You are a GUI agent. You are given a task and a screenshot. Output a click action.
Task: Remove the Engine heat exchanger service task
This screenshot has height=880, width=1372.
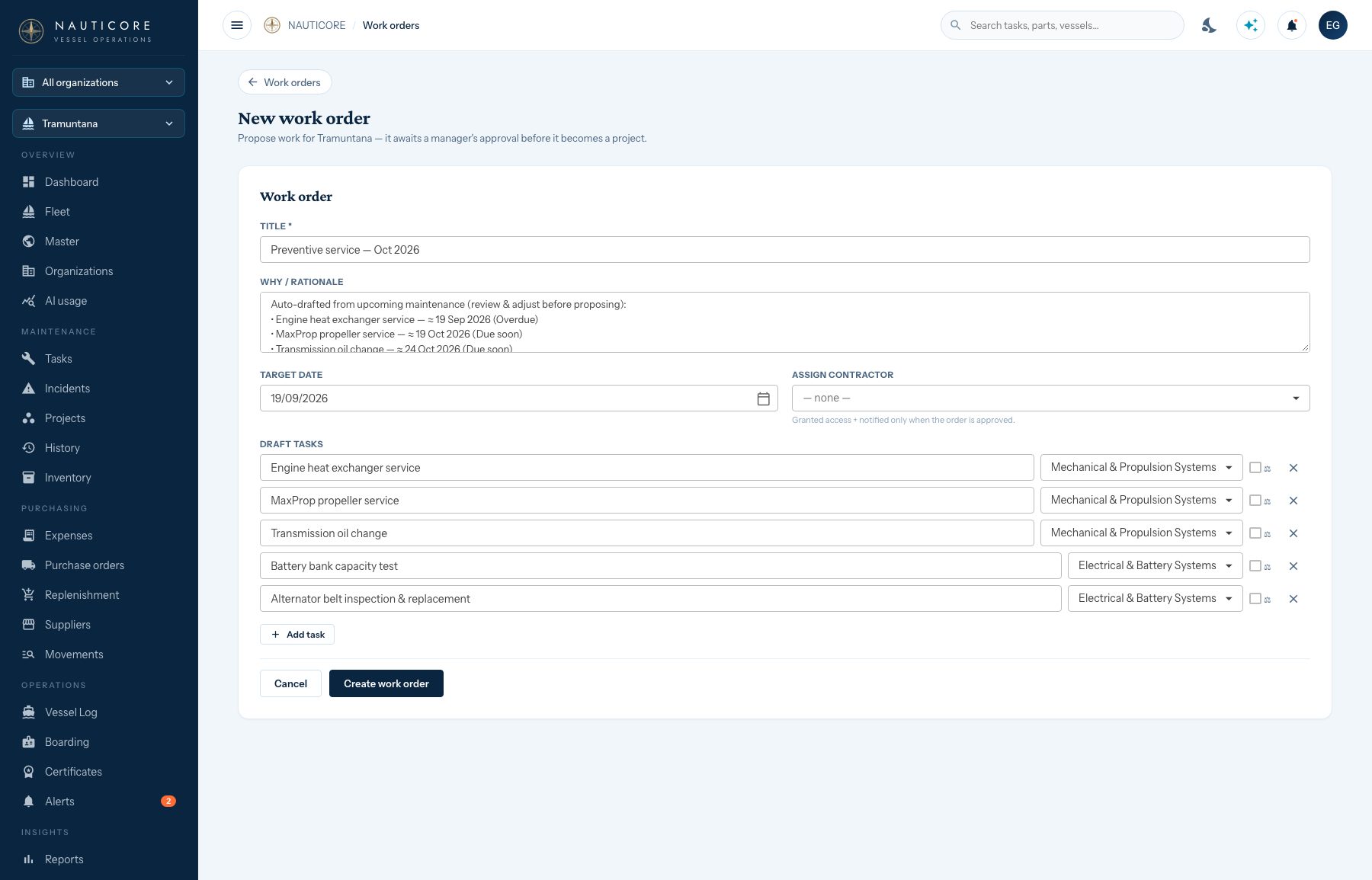coord(1293,468)
